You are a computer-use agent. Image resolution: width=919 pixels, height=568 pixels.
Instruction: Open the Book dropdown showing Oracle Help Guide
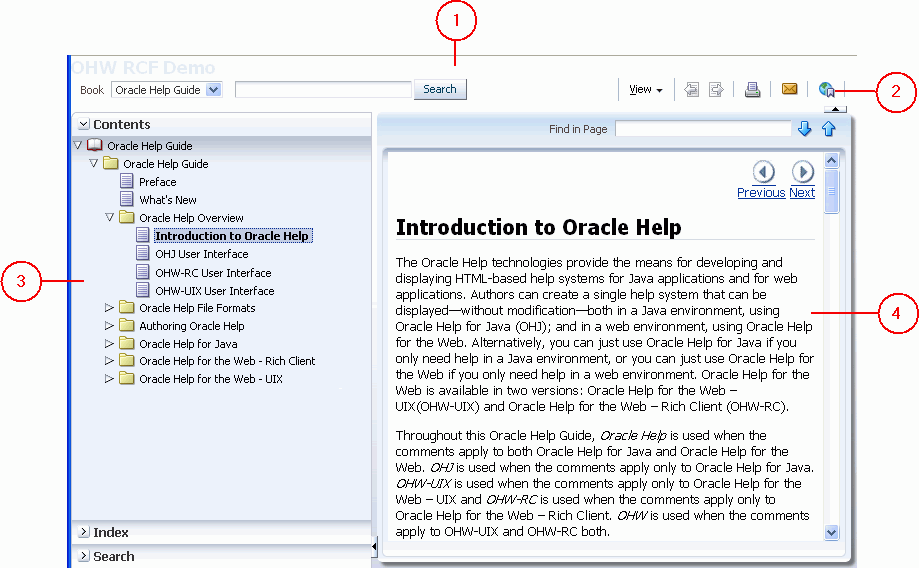pyautogui.click(x=167, y=90)
